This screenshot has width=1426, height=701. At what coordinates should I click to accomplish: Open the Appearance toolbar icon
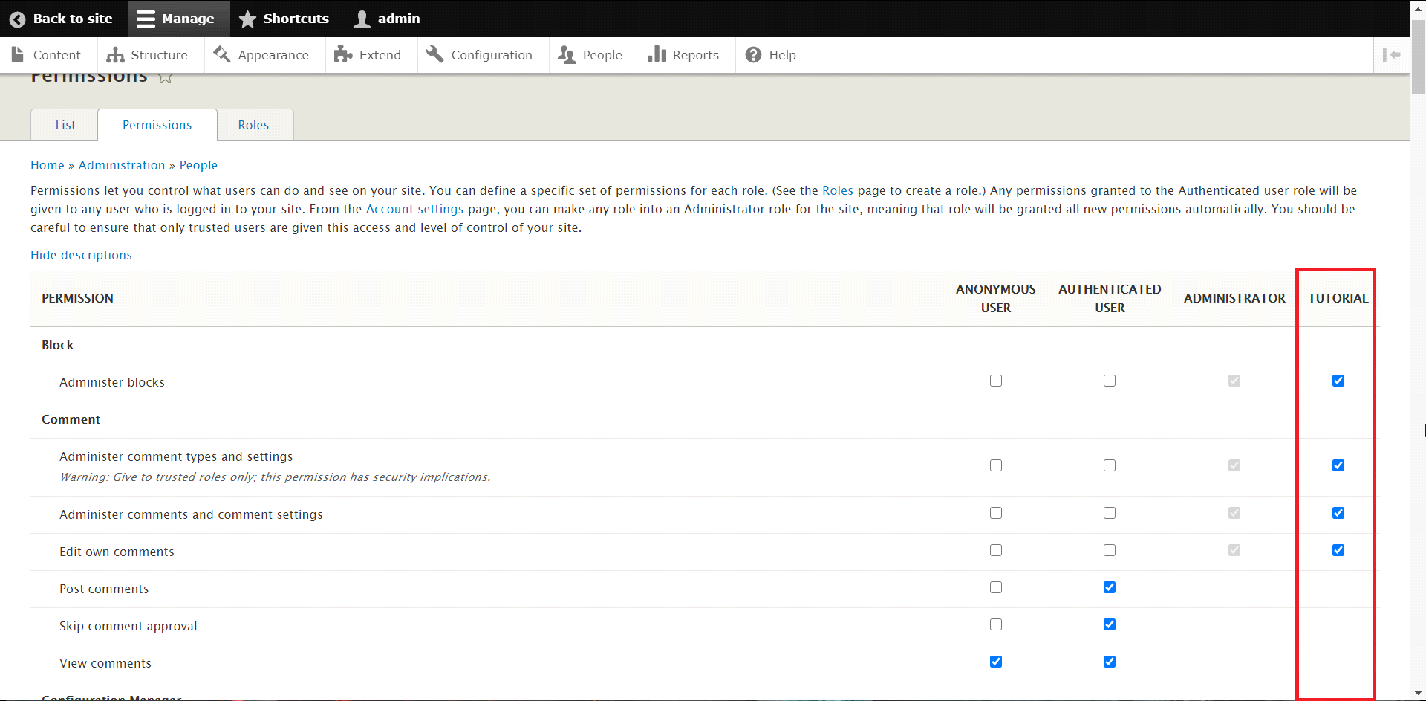coord(222,55)
